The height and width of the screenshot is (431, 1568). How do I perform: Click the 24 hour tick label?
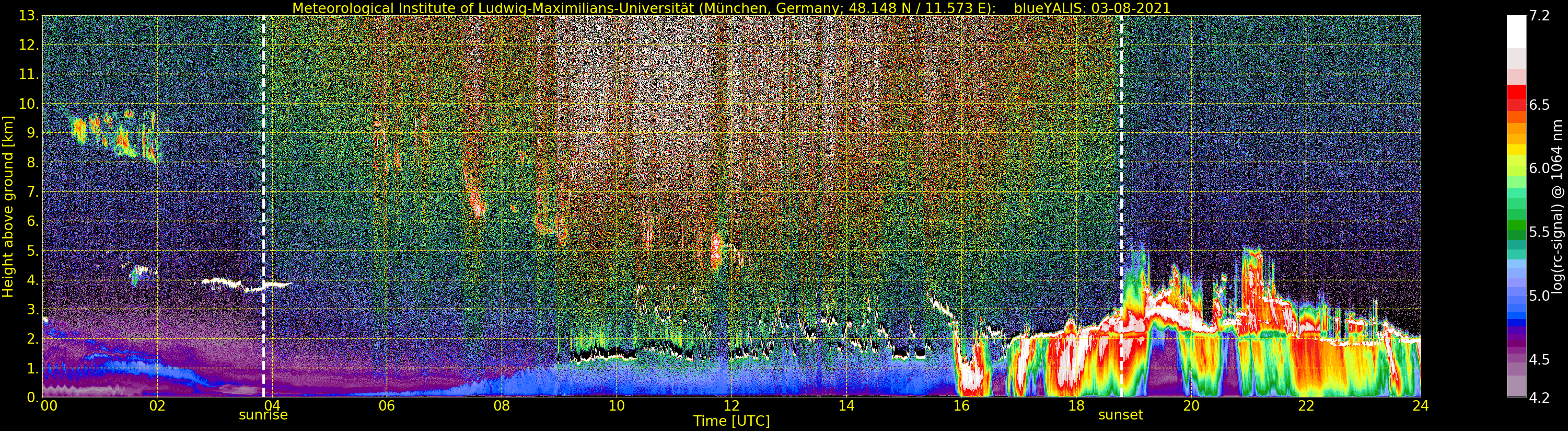(1420, 405)
